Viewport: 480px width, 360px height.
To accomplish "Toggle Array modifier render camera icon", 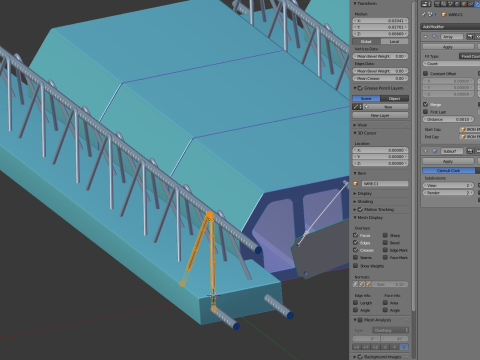I will pos(470,36).
